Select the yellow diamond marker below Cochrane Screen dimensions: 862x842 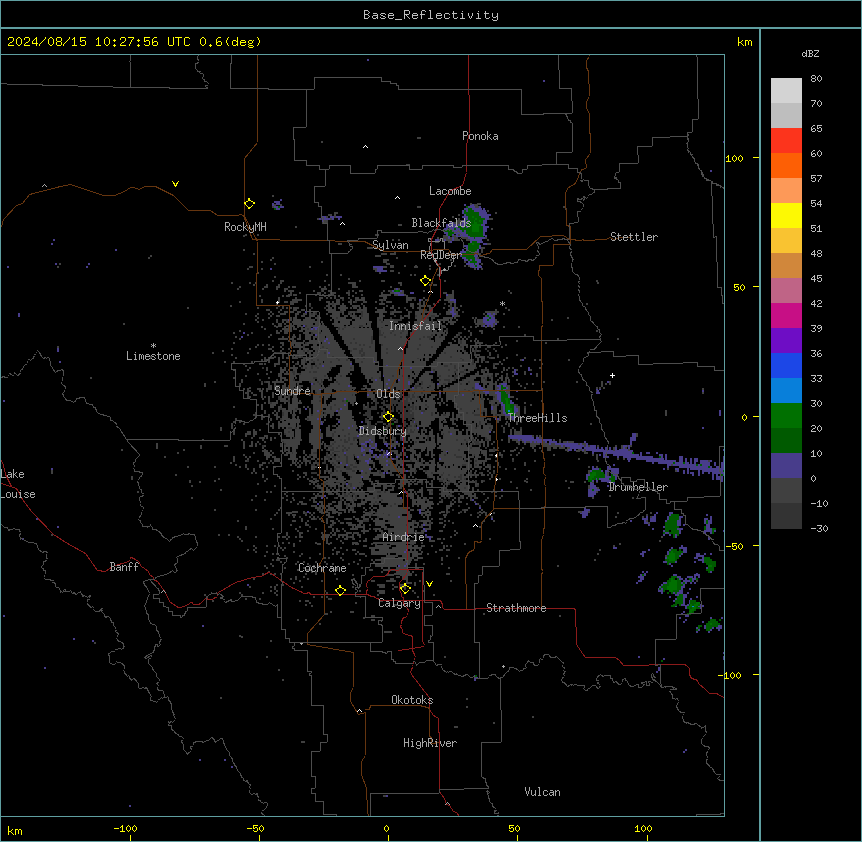point(340,590)
